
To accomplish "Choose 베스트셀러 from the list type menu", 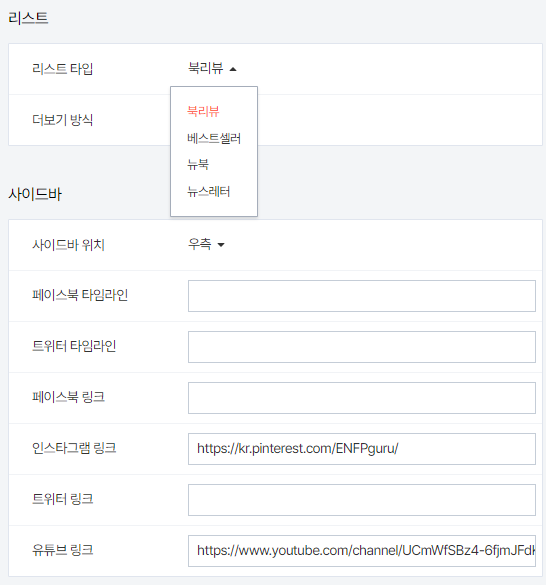I will [214, 138].
